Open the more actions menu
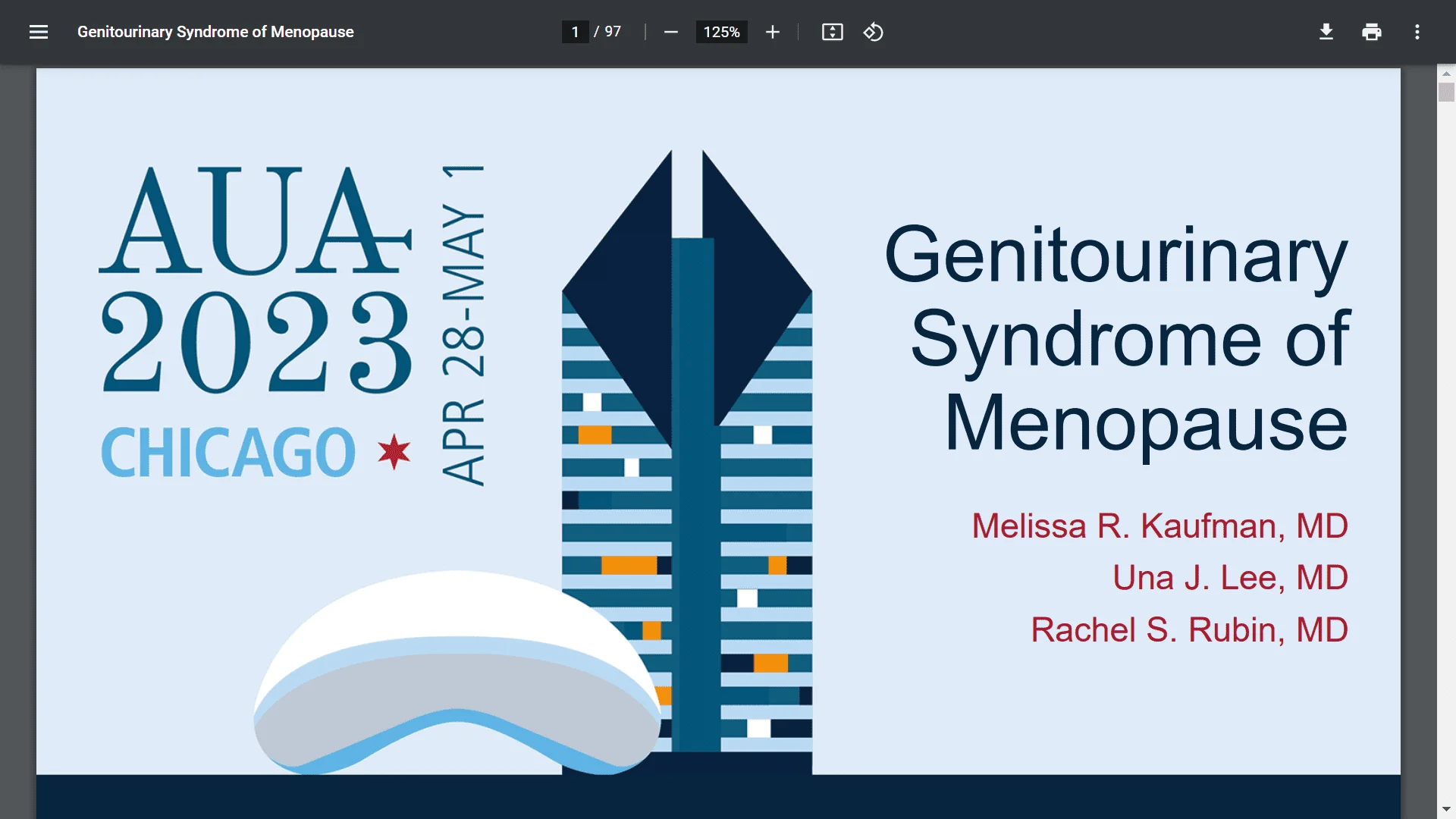The image size is (1456, 819). pos(1417,32)
